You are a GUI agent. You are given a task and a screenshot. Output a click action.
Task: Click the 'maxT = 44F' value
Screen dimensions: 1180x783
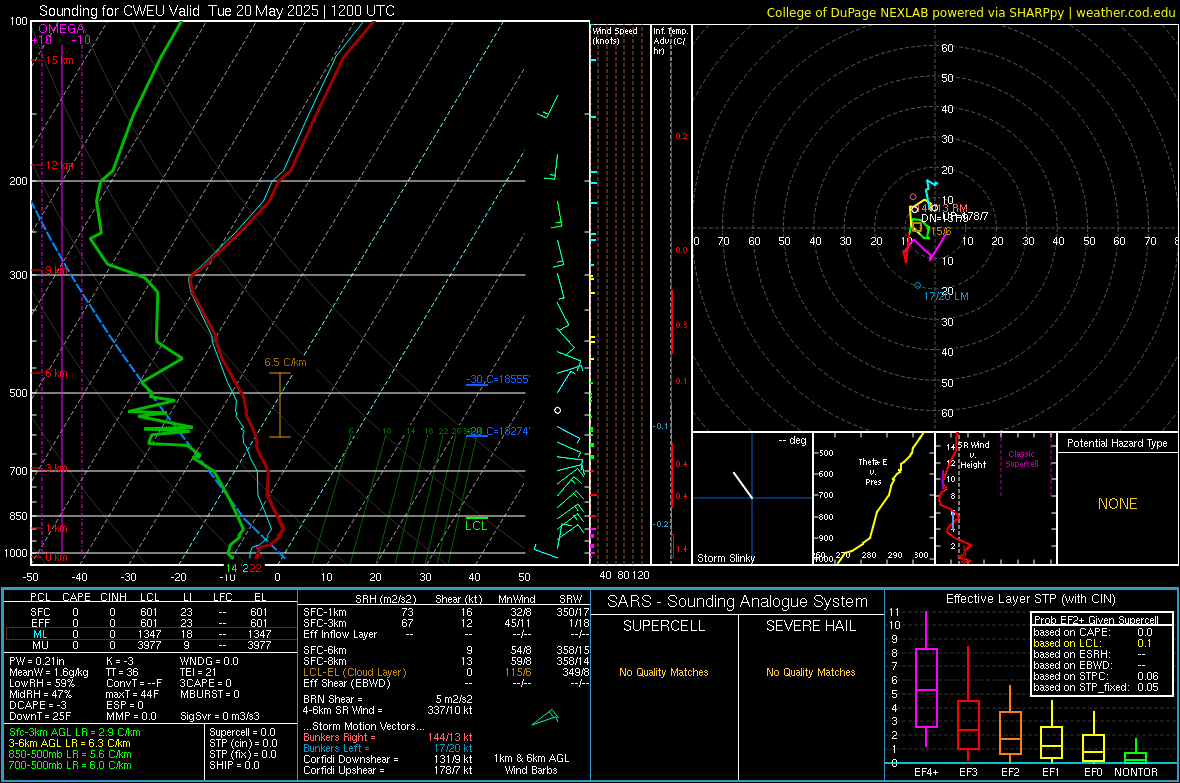(x=132, y=694)
